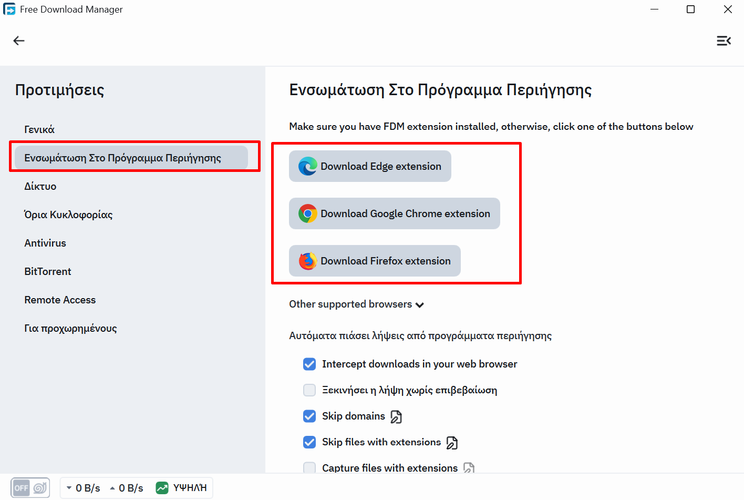
Task: Open the hamburger menu icon at top right
Action: [724, 41]
